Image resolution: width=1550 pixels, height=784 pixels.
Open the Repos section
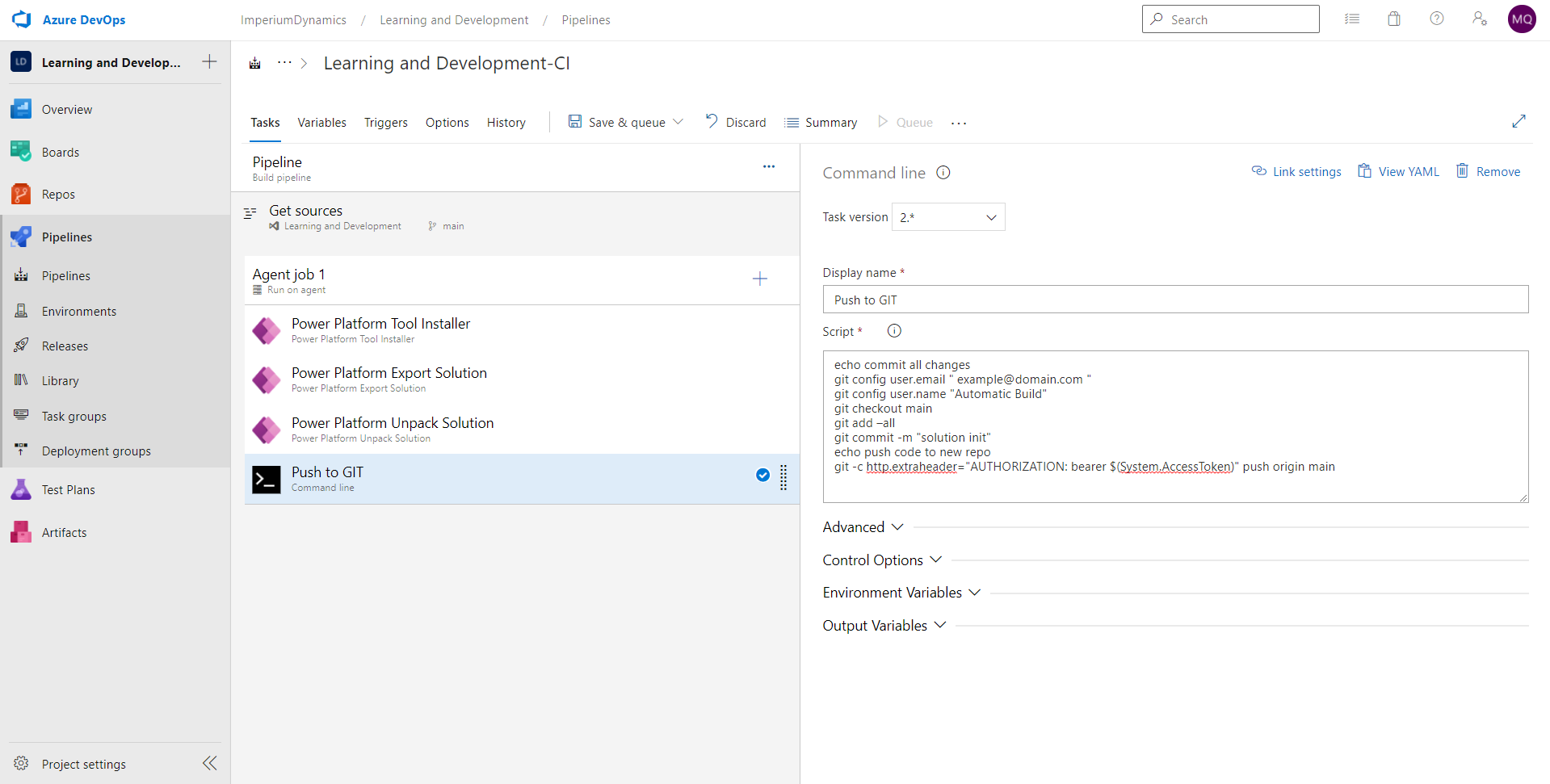[59, 194]
